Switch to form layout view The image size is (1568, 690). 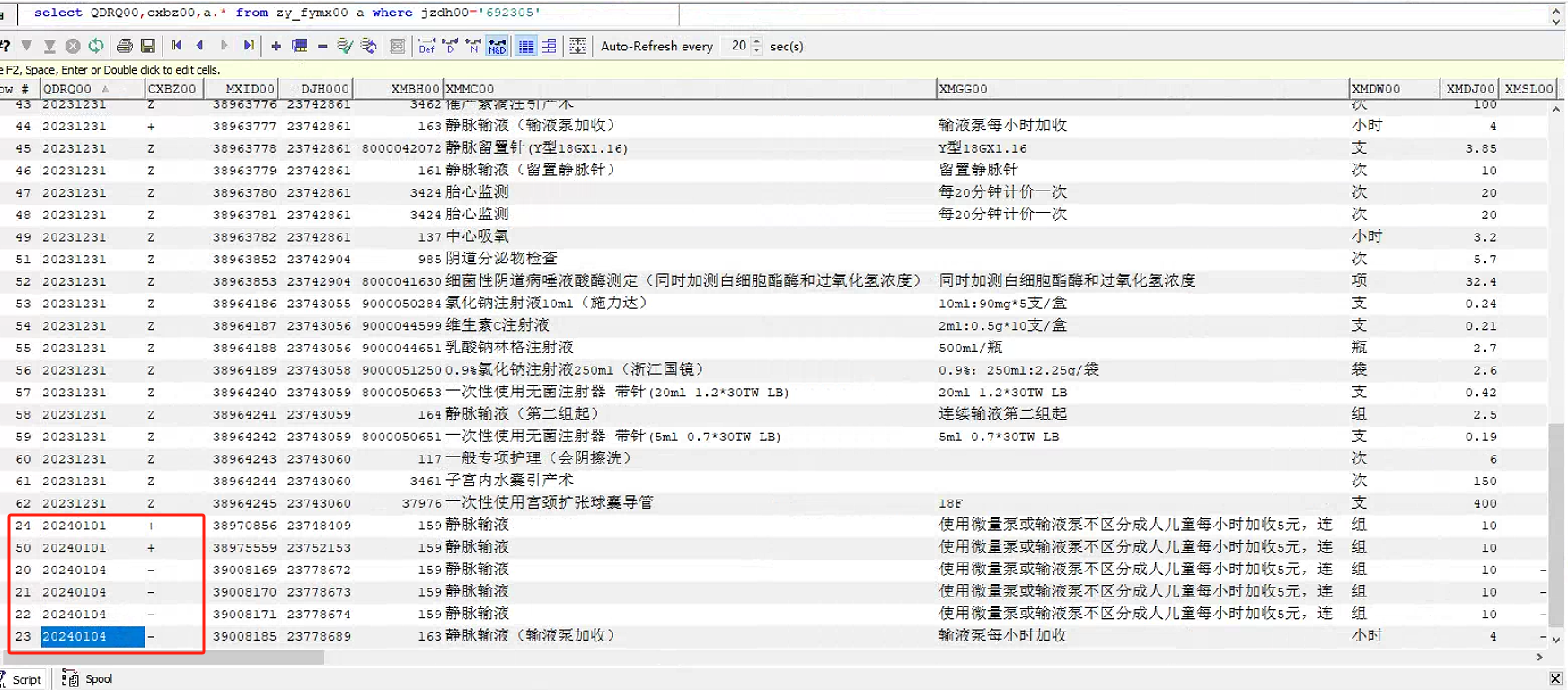pyautogui.click(x=549, y=46)
